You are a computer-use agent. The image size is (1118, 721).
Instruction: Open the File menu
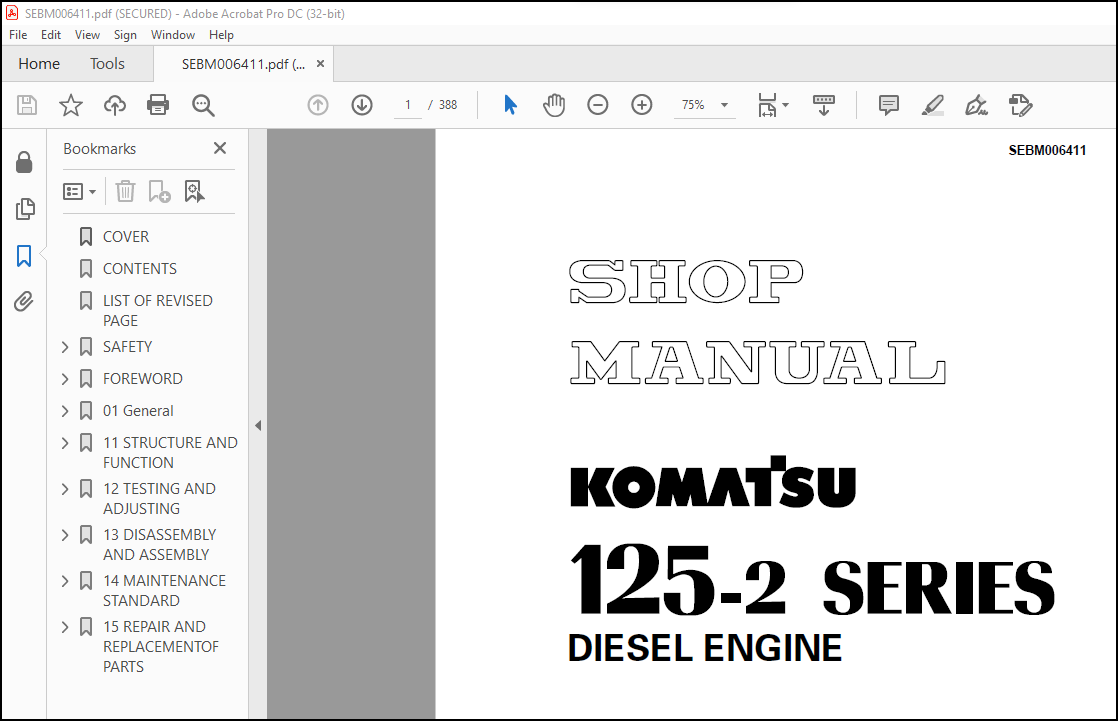(x=18, y=35)
